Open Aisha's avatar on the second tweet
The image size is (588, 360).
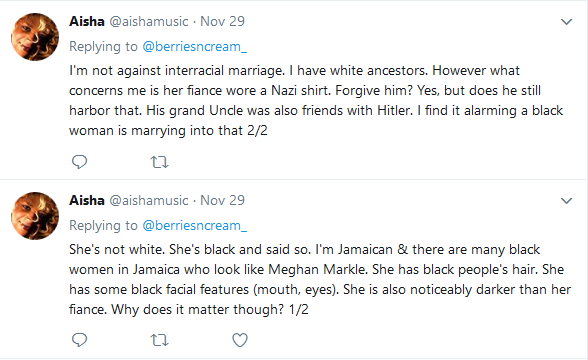coord(35,216)
